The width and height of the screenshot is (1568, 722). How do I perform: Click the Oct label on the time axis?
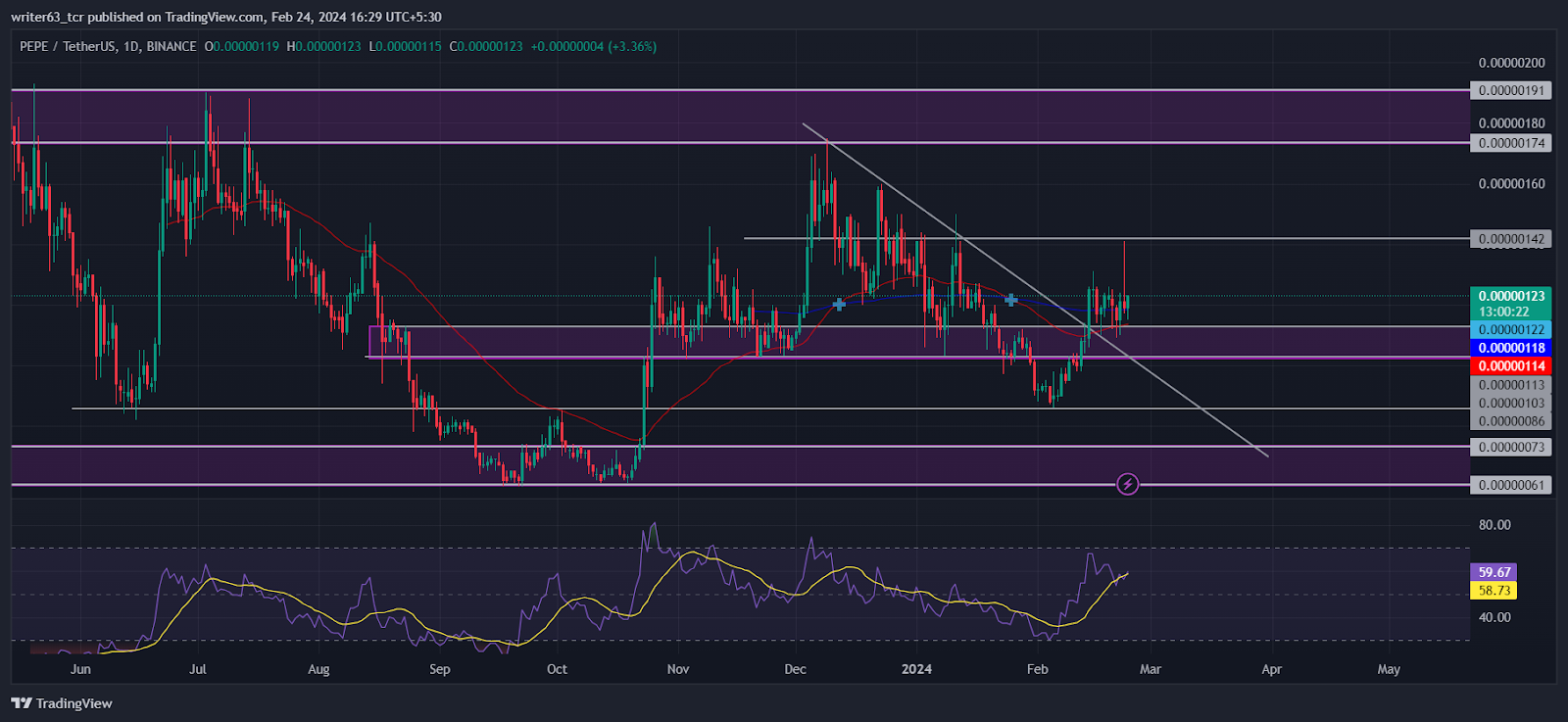(557, 669)
